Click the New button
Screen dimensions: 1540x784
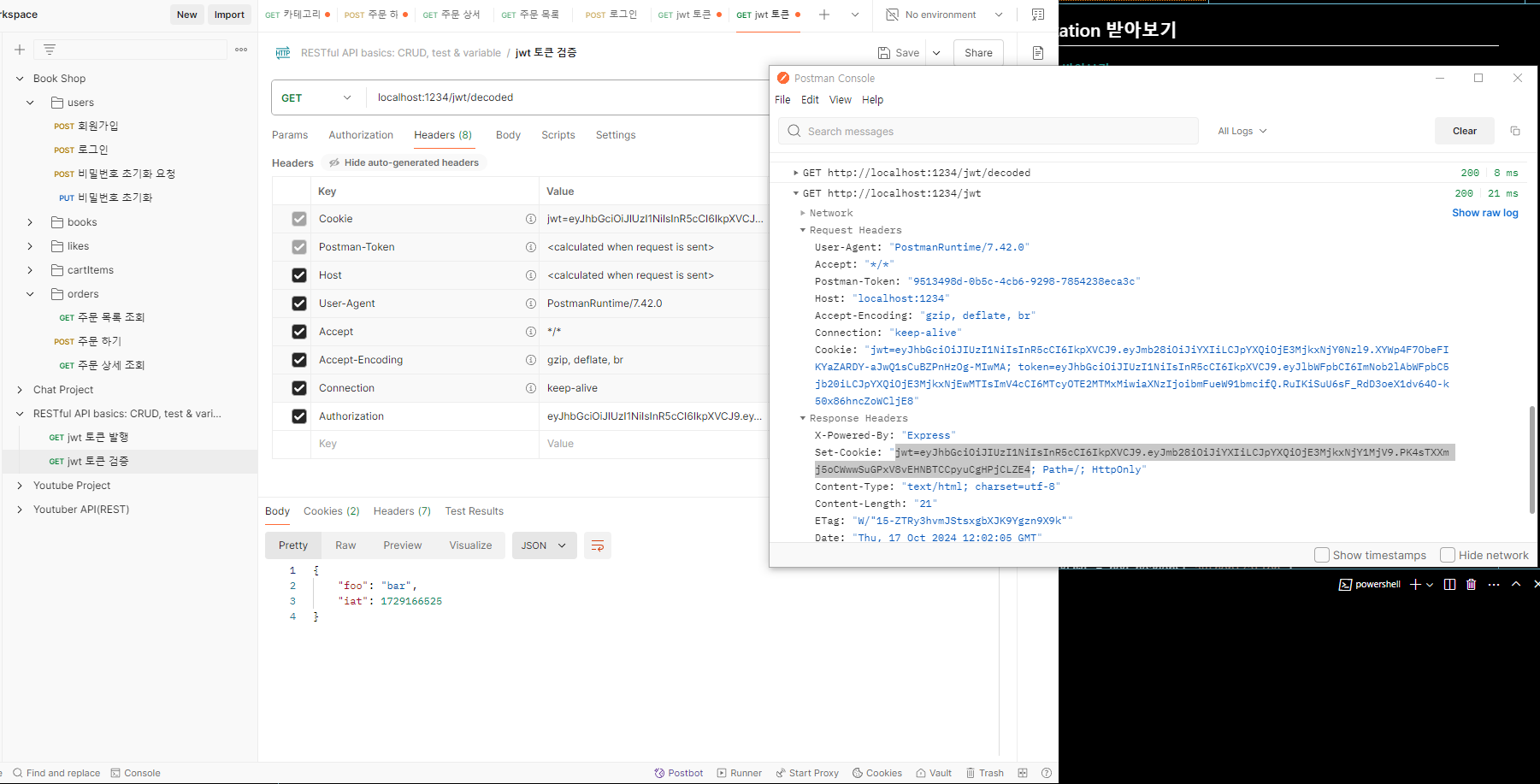[x=186, y=15]
